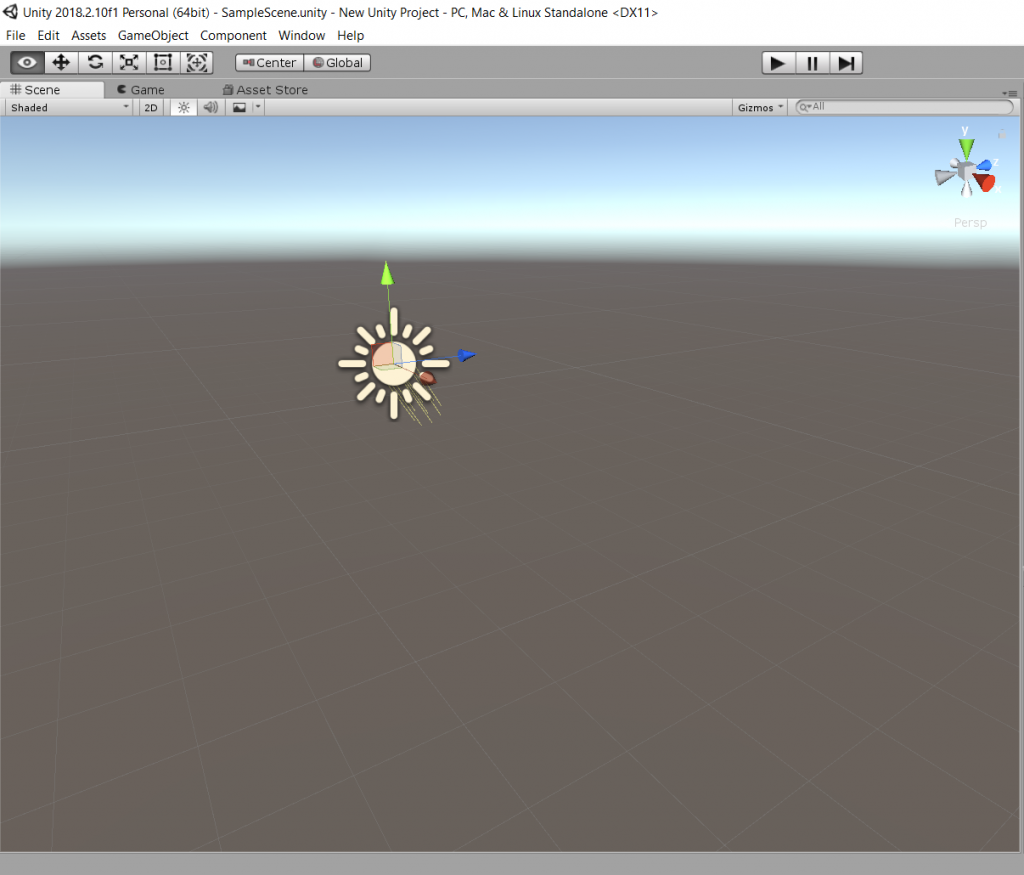Image resolution: width=1024 pixels, height=875 pixels.
Task: Select the combined Transform tool
Action: point(197,63)
